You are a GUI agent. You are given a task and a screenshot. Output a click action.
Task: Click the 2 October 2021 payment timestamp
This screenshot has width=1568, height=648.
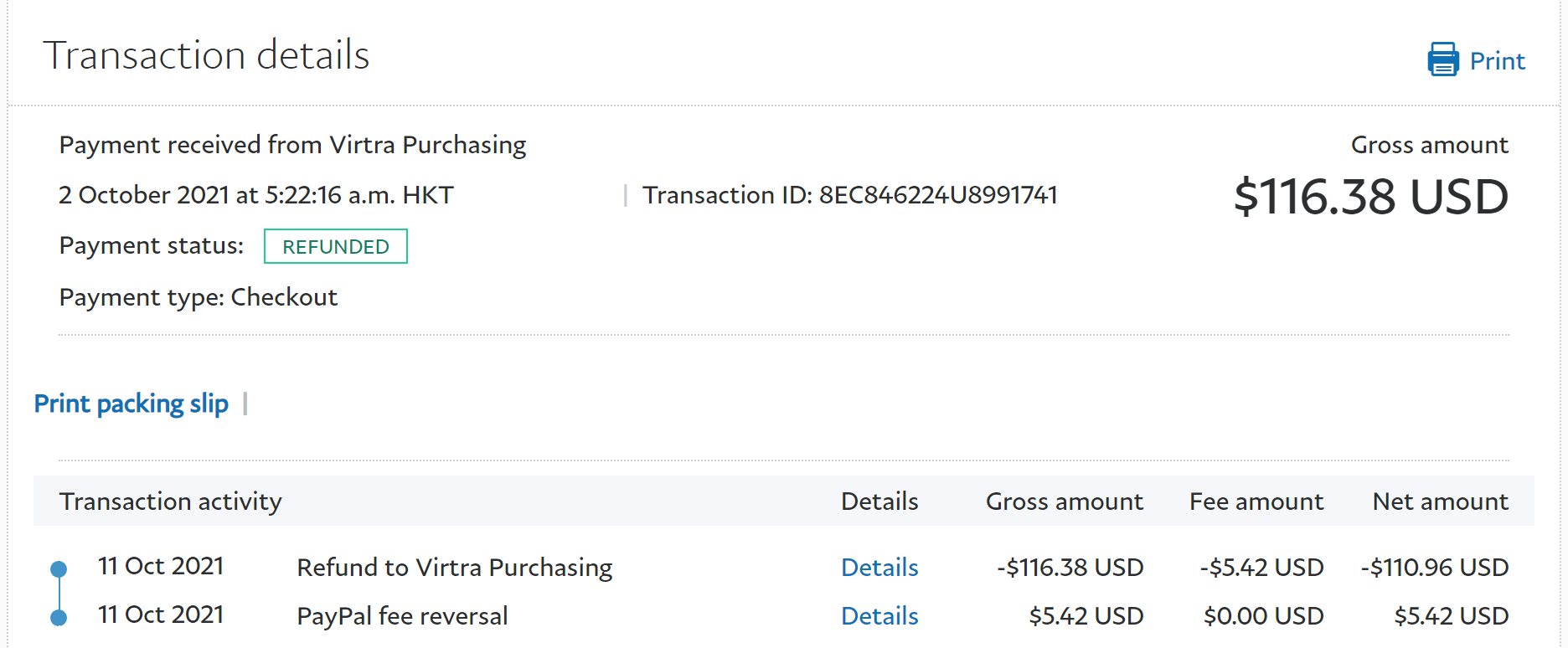pos(255,195)
